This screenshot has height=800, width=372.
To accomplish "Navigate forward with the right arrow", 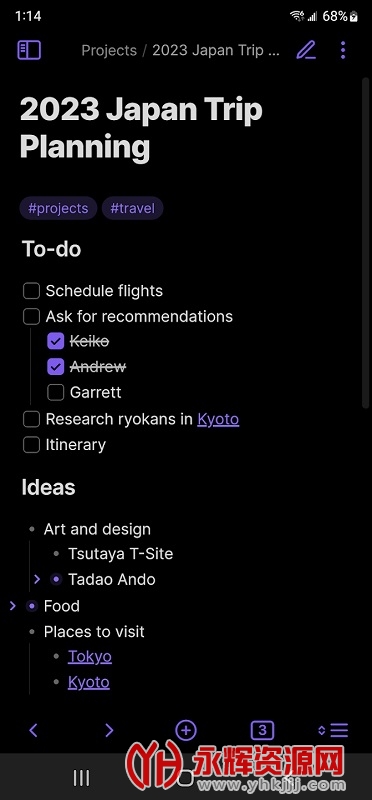I will (x=109, y=731).
